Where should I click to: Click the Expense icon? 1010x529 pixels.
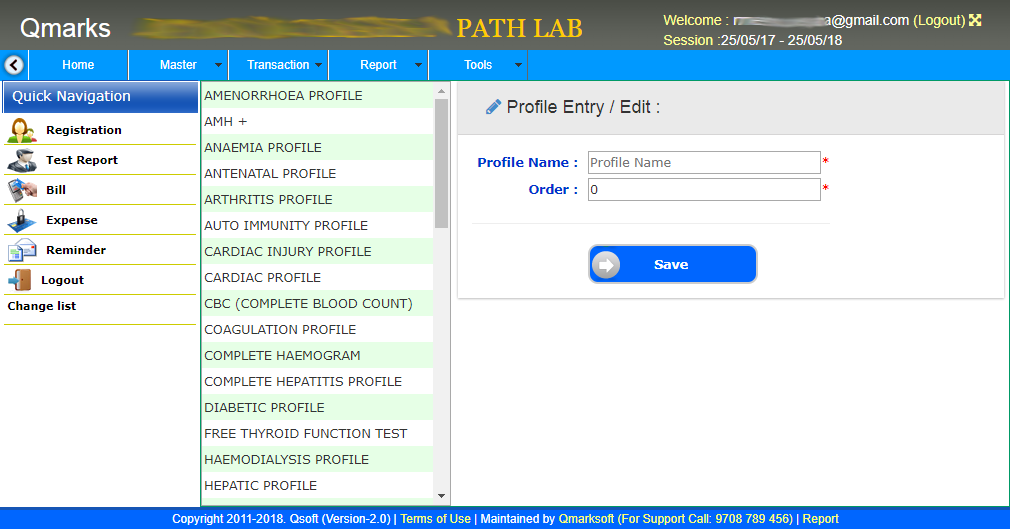(x=22, y=220)
